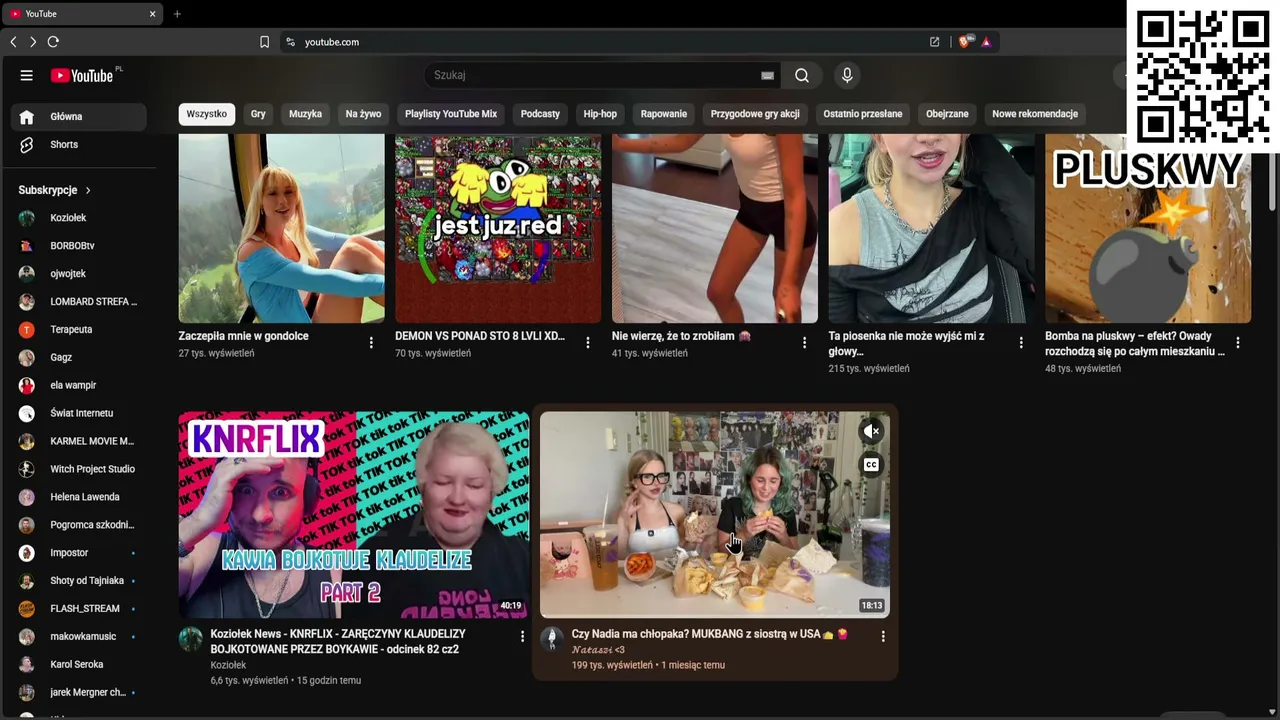Open the Brave Shields lion icon

click(x=965, y=42)
